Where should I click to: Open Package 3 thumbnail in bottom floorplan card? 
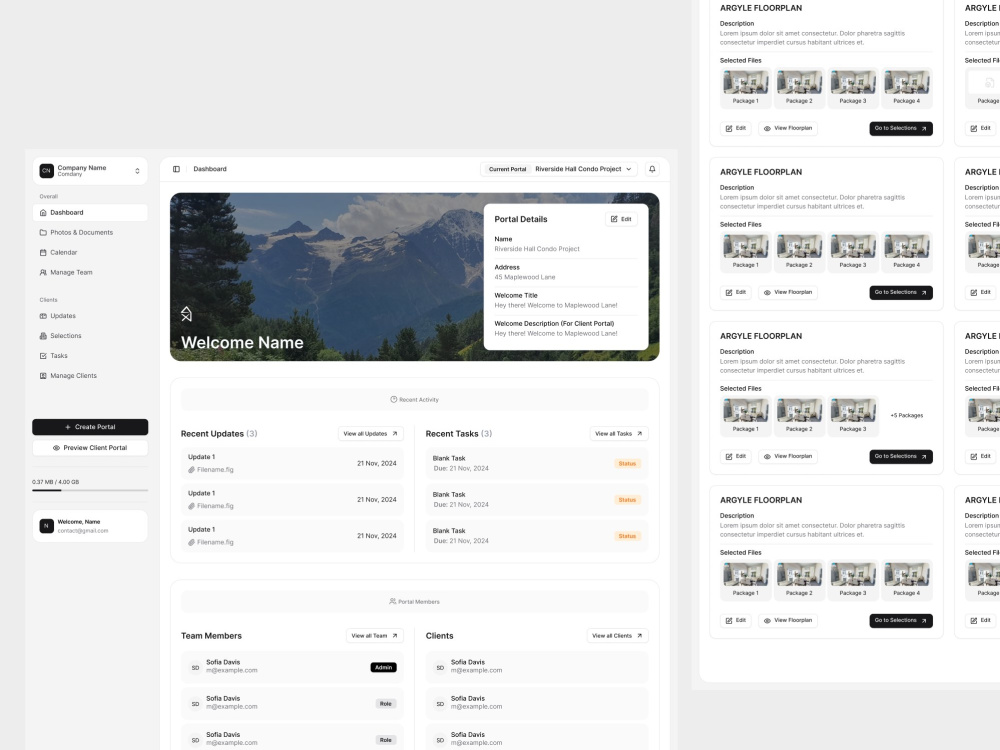[853, 580]
